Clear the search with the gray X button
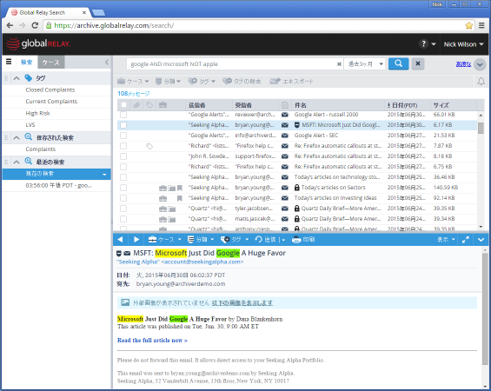Screen dimensions: 491x391 pyautogui.click(x=418, y=64)
